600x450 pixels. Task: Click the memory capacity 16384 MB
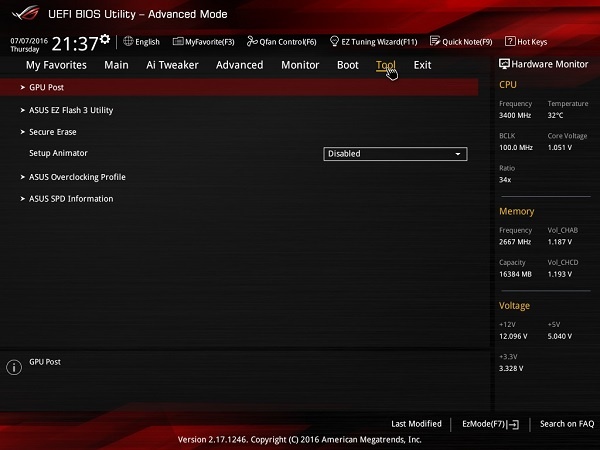pos(515,274)
